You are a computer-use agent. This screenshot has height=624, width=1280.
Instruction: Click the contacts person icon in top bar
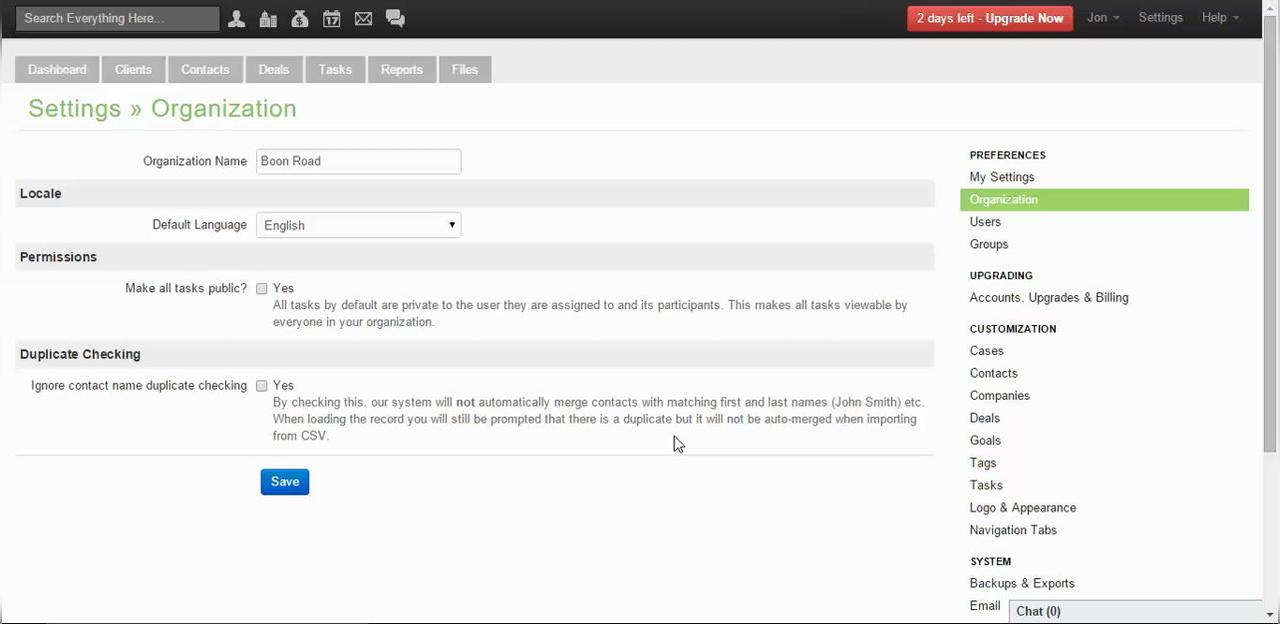(x=236, y=19)
